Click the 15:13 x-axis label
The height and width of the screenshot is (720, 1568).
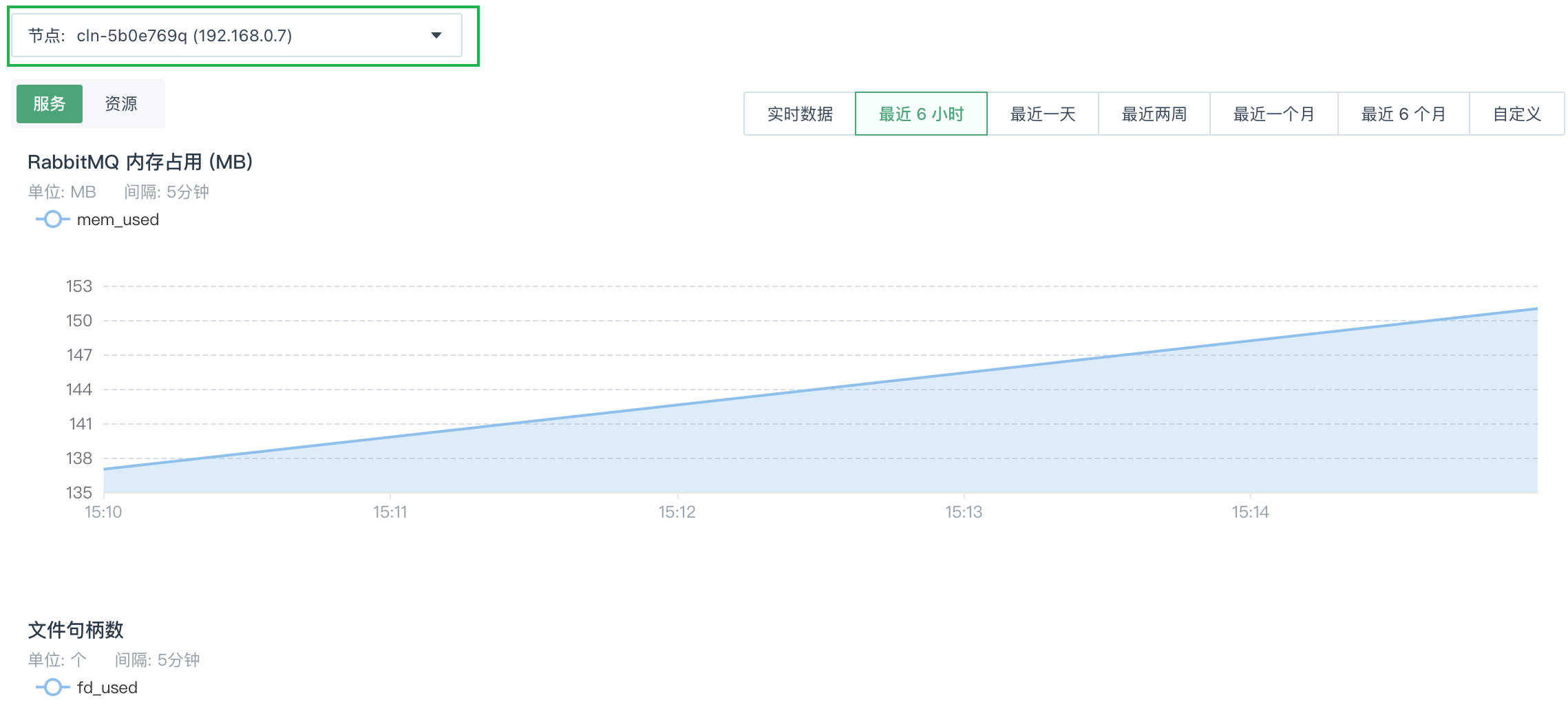coord(964,512)
